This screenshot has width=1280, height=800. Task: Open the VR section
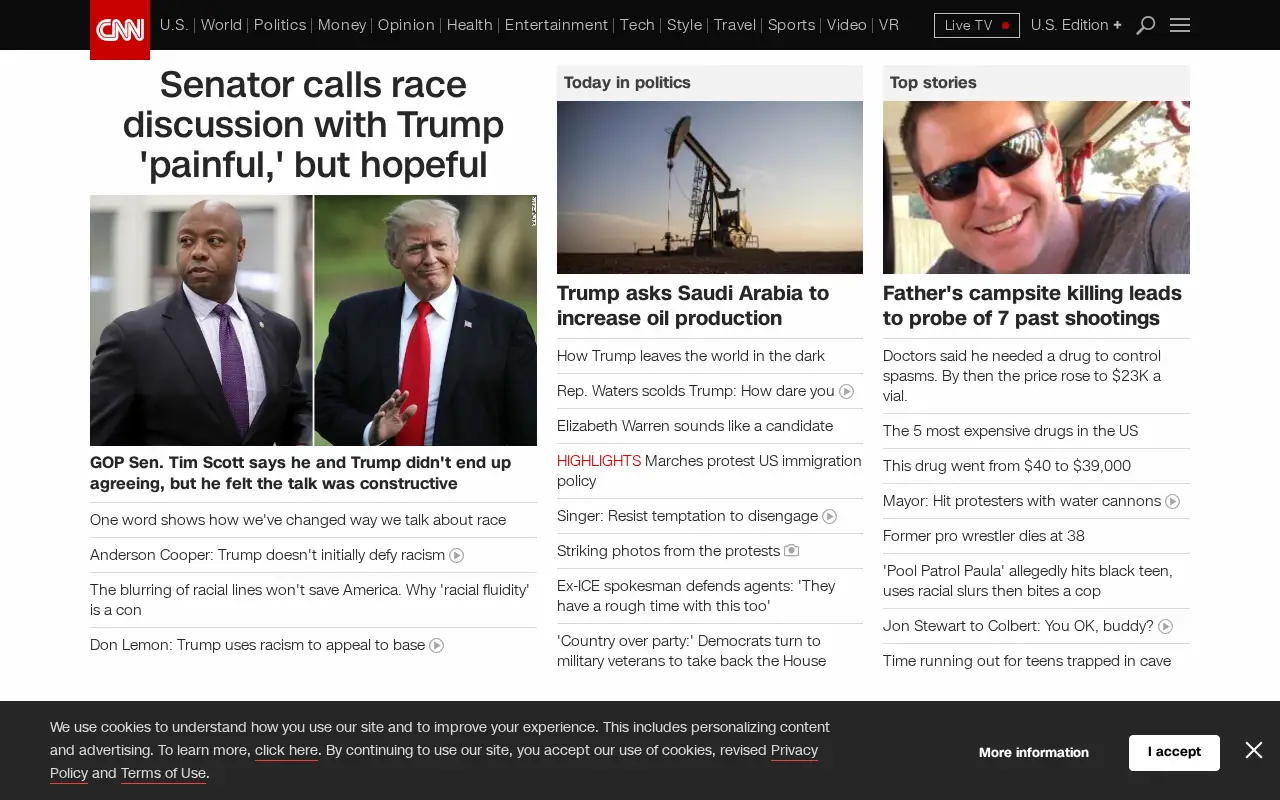point(889,25)
